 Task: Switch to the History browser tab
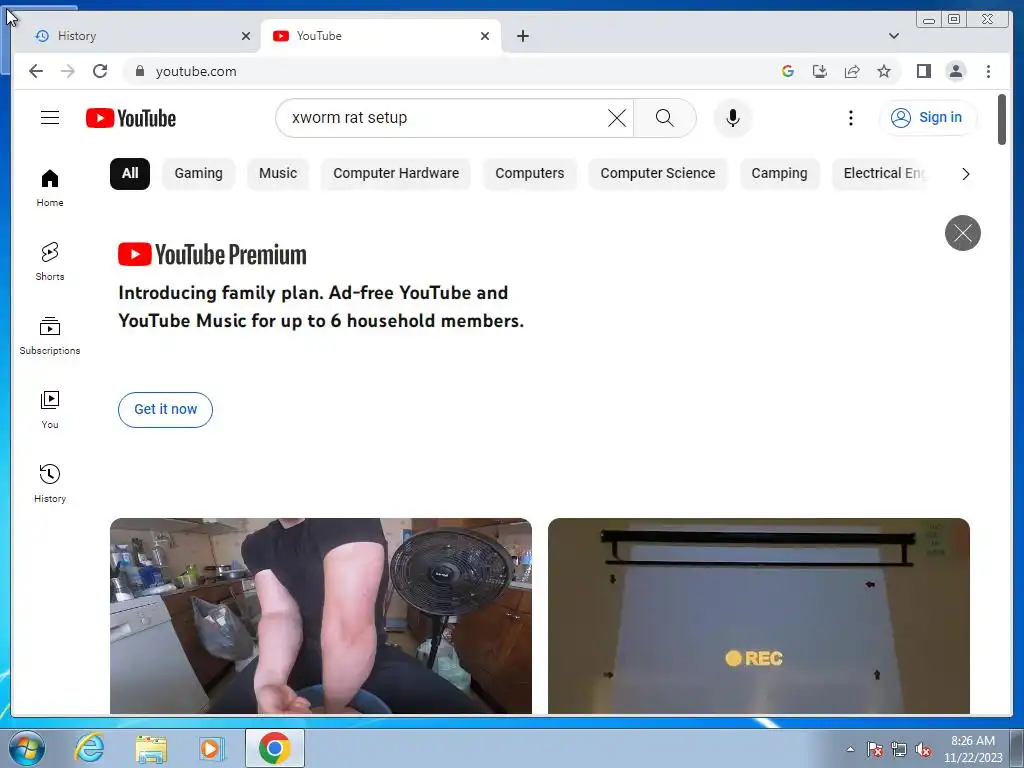136,36
